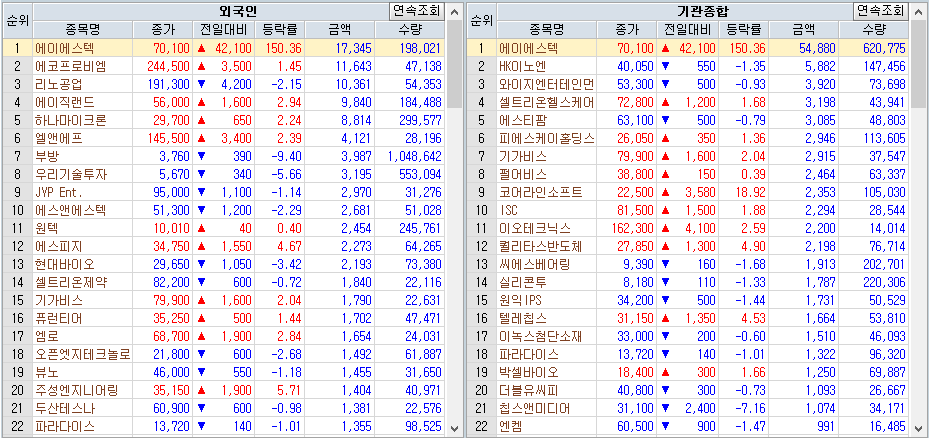Select 셀트리온헬스케어 stock row
This screenshot has height=438, width=930.
688,102
